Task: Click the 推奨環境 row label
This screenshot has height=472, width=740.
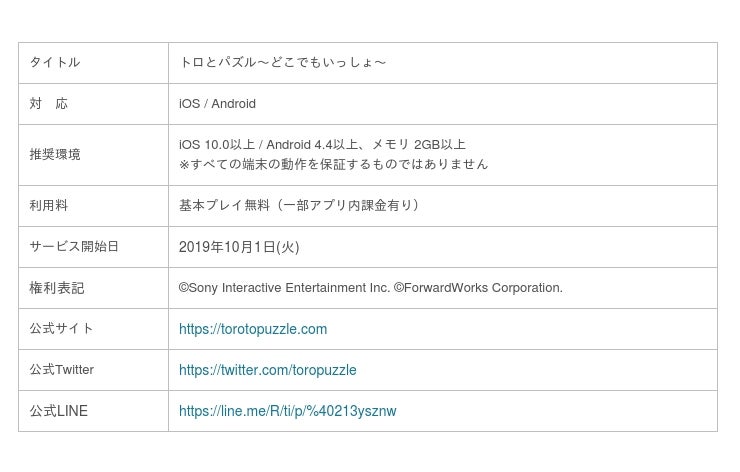Action: [x=55, y=155]
